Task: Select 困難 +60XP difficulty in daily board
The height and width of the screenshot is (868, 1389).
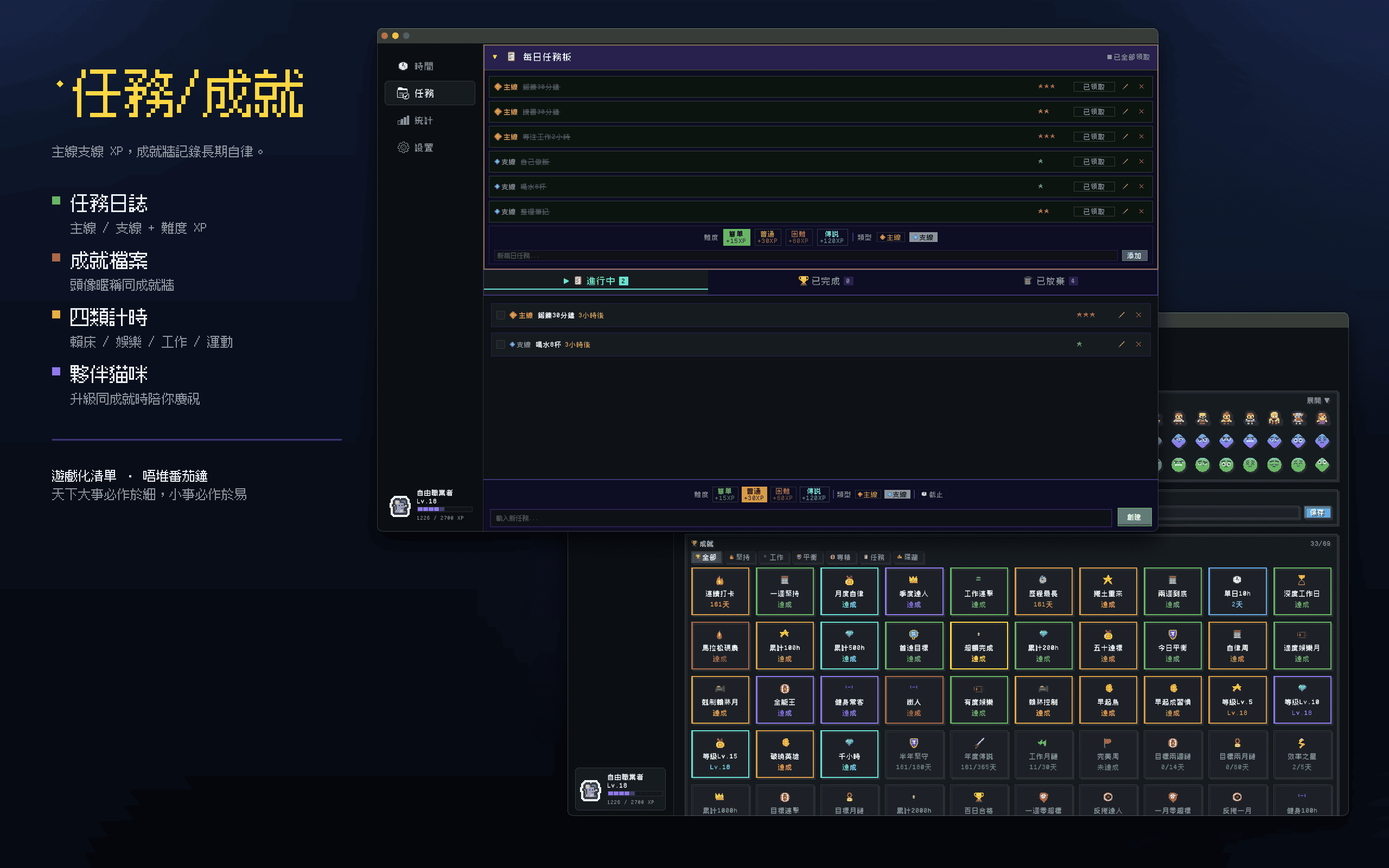Action: [x=798, y=237]
